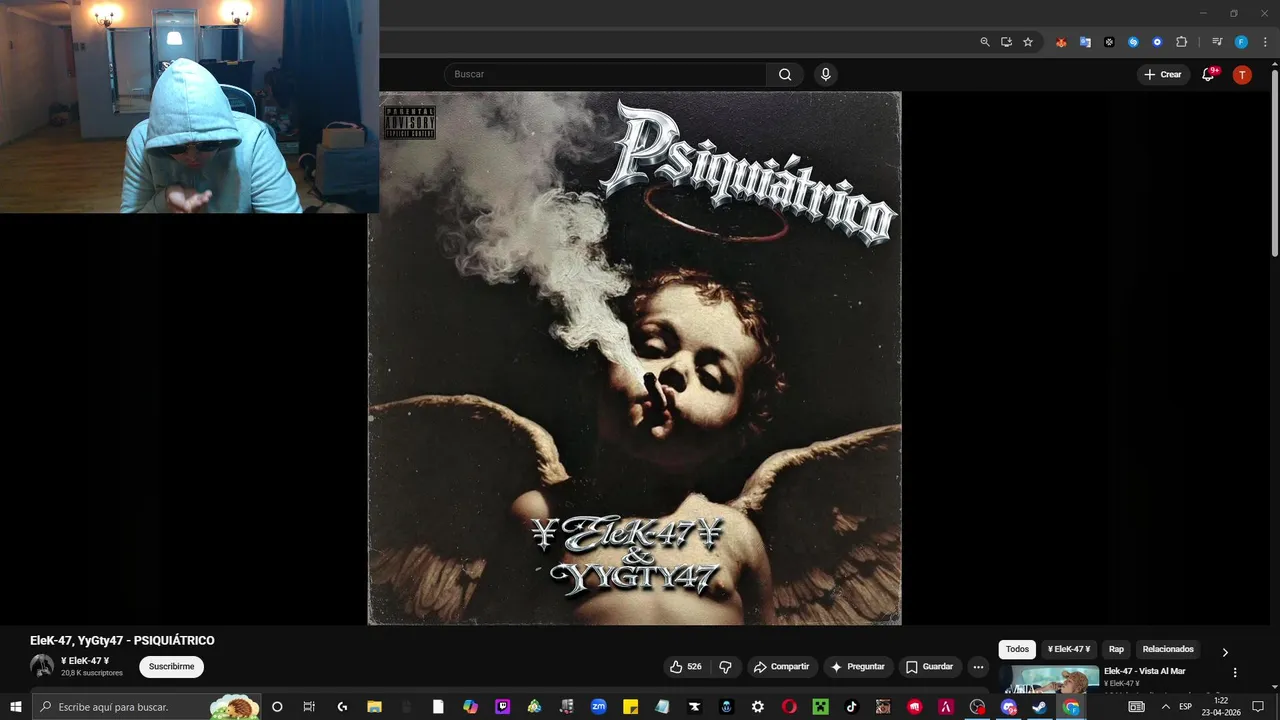
Task: Focus the Buscar search field
Action: (x=605, y=74)
